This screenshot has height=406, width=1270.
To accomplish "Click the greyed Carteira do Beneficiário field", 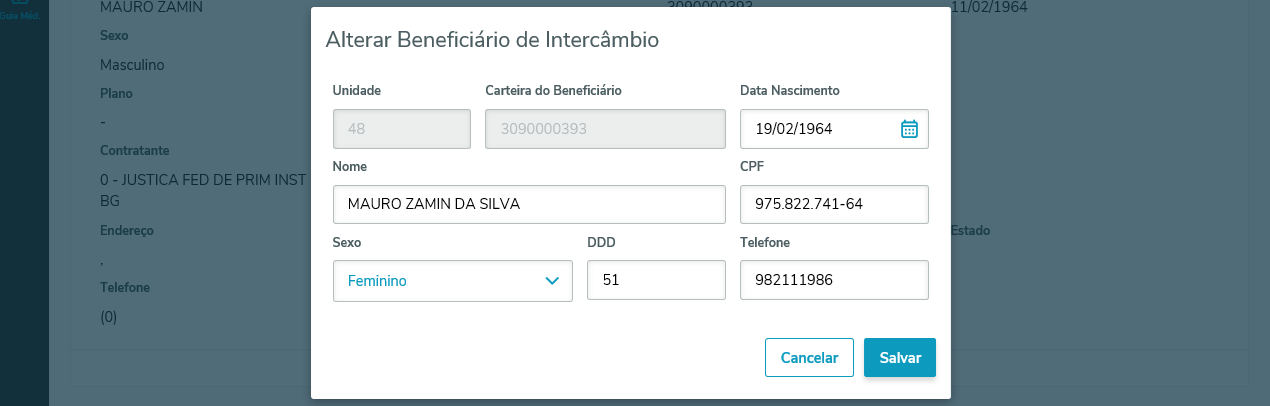I will click(x=604, y=128).
